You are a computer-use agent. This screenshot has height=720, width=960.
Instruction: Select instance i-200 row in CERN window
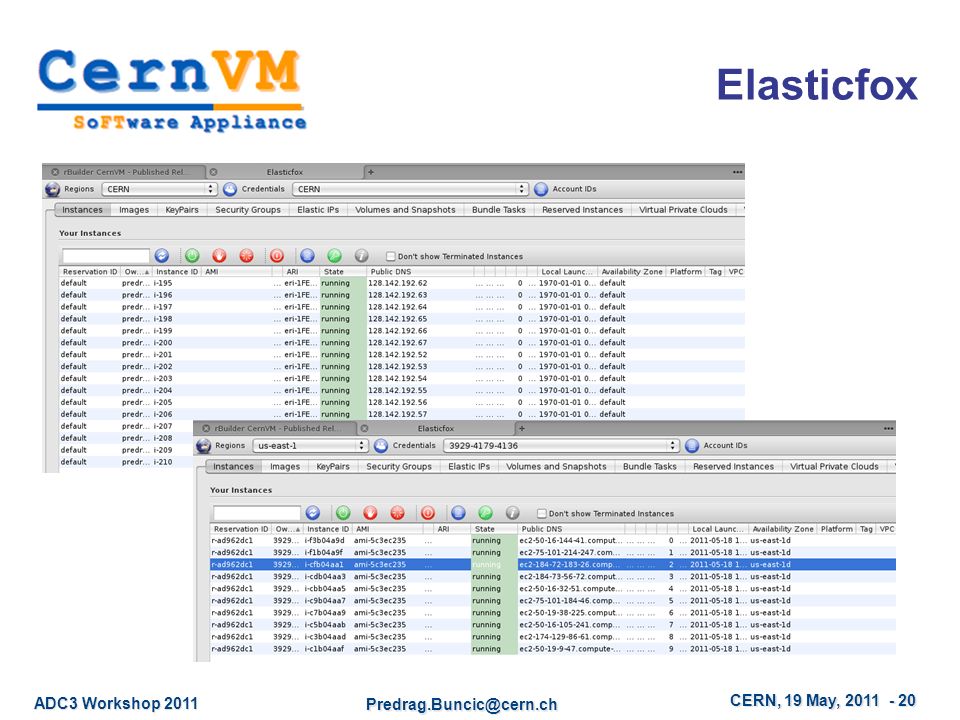click(402, 343)
